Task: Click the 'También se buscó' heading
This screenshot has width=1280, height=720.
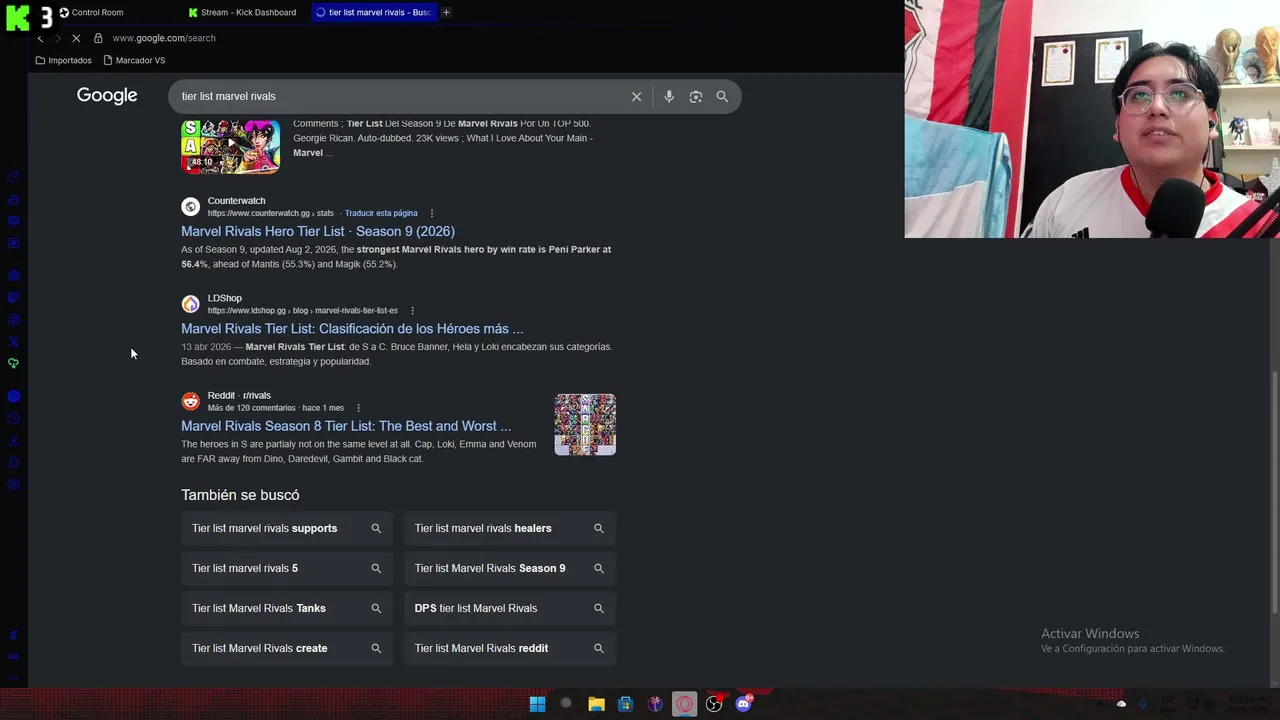Action: point(240,495)
